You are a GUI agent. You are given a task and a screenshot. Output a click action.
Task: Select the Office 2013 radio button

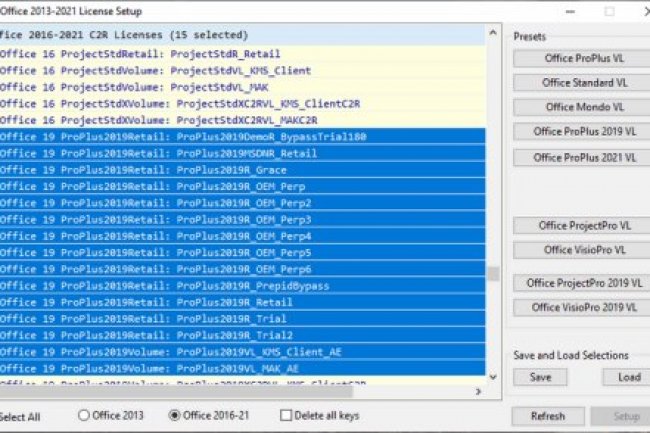click(84, 415)
